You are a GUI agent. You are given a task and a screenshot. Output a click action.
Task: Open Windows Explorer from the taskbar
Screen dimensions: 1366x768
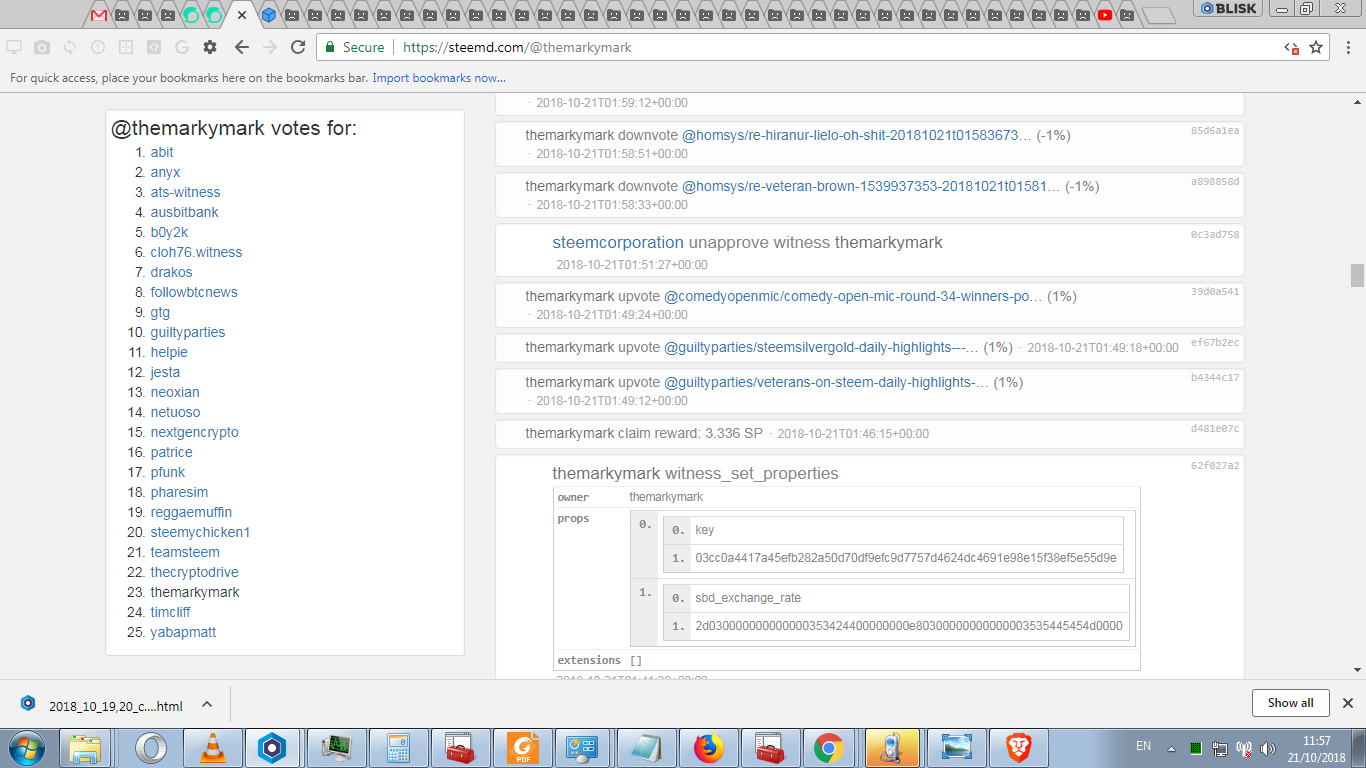coord(86,748)
